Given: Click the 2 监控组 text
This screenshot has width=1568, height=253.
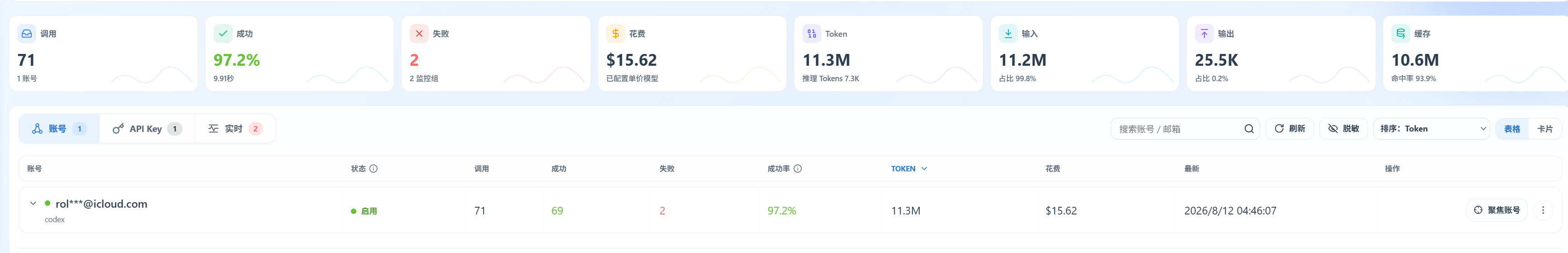Looking at the screenshot, I should (x=424, y=78).
